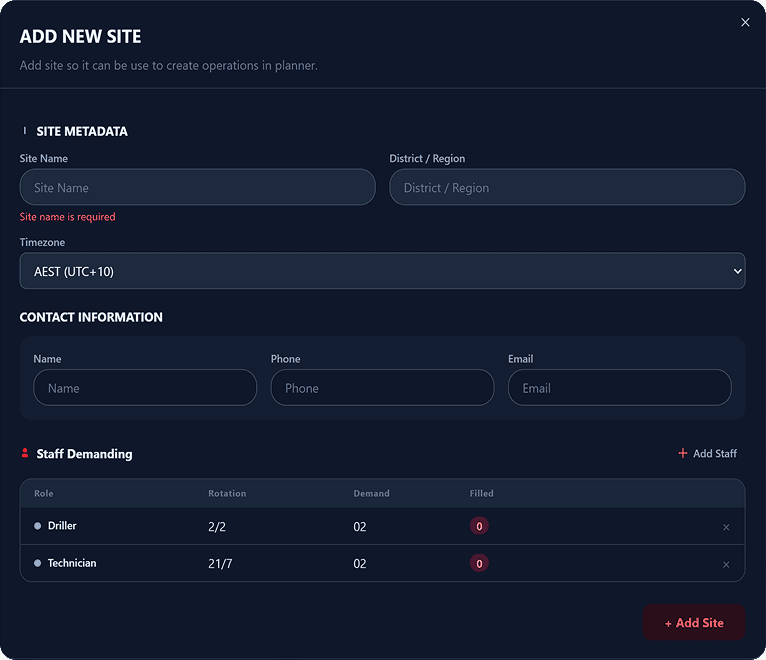The width and height of the screenshot is (766, 660).
Task: Click the Timezone dropdown chevron arrow
Action: [737, 271]
